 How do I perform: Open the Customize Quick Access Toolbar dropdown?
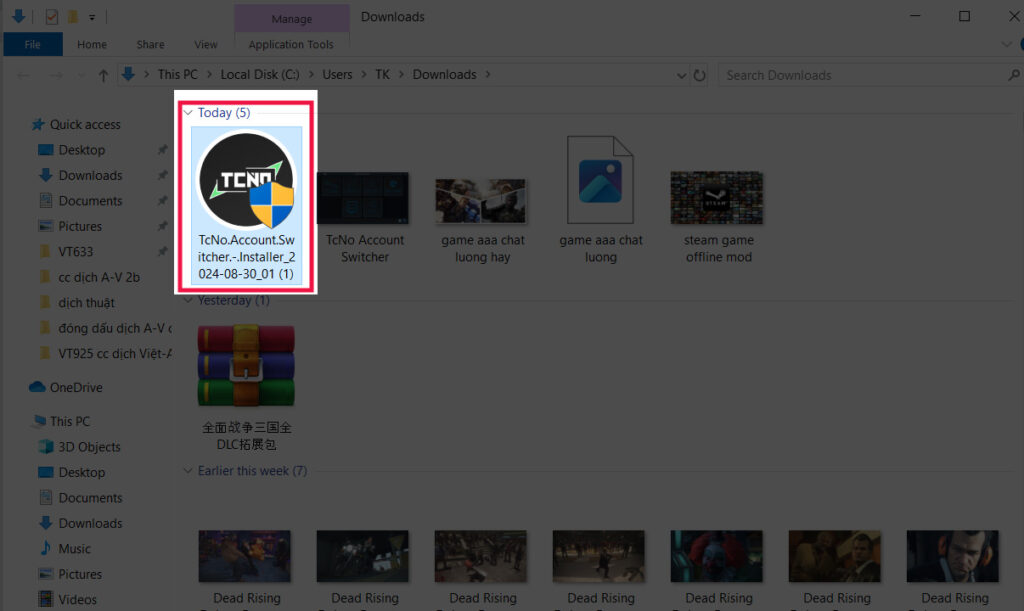(x=92, y=18)
